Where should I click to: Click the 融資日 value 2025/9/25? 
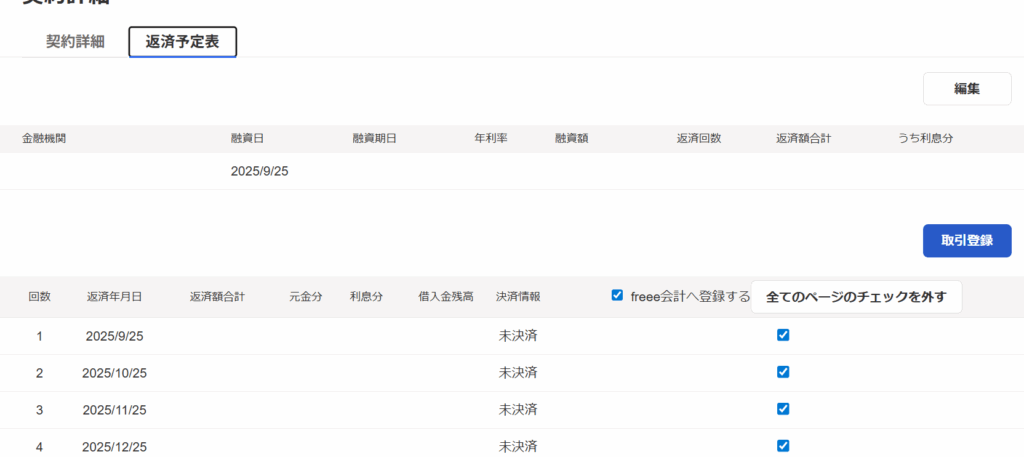point(260,172)
